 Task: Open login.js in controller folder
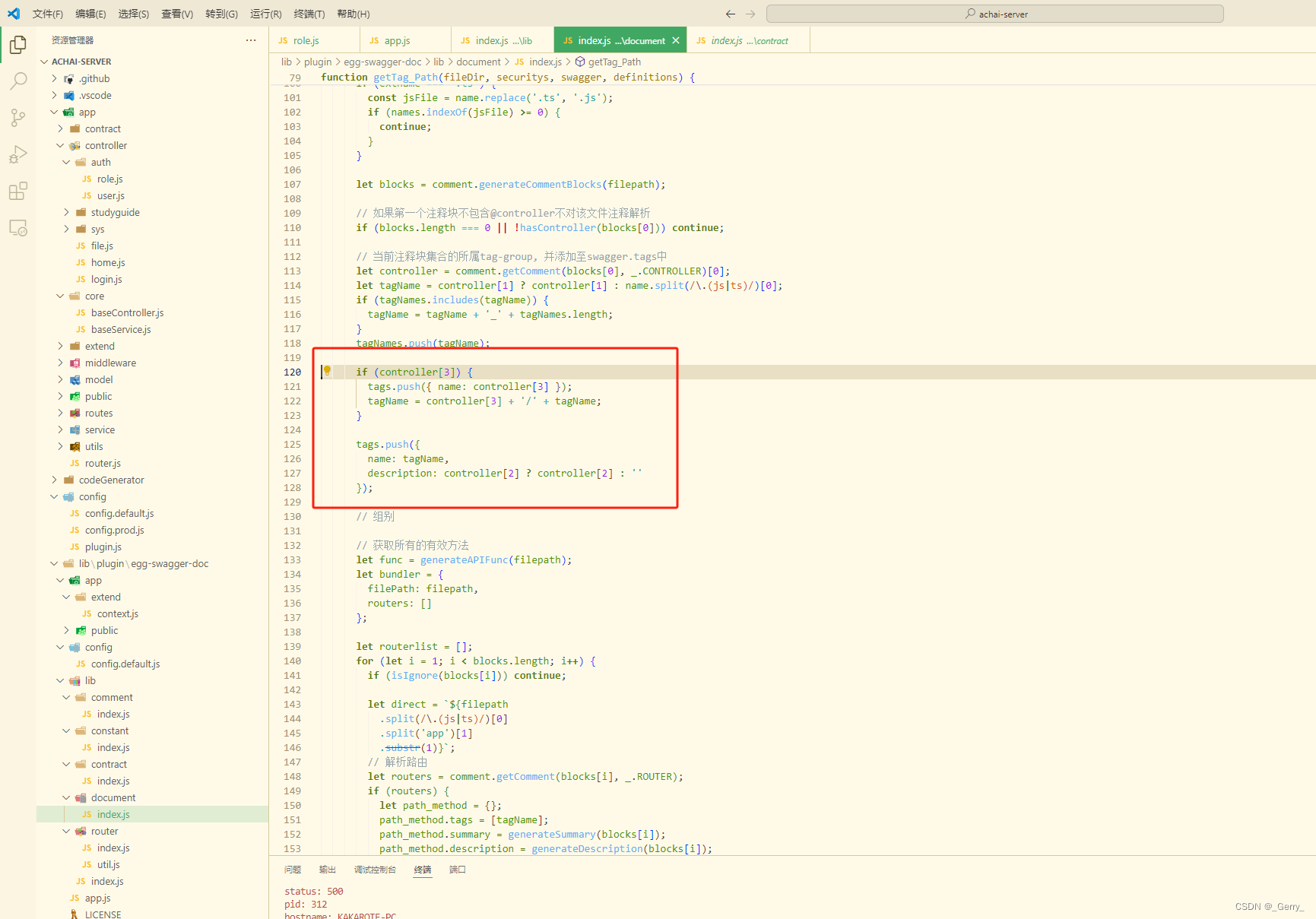point(152,279)
